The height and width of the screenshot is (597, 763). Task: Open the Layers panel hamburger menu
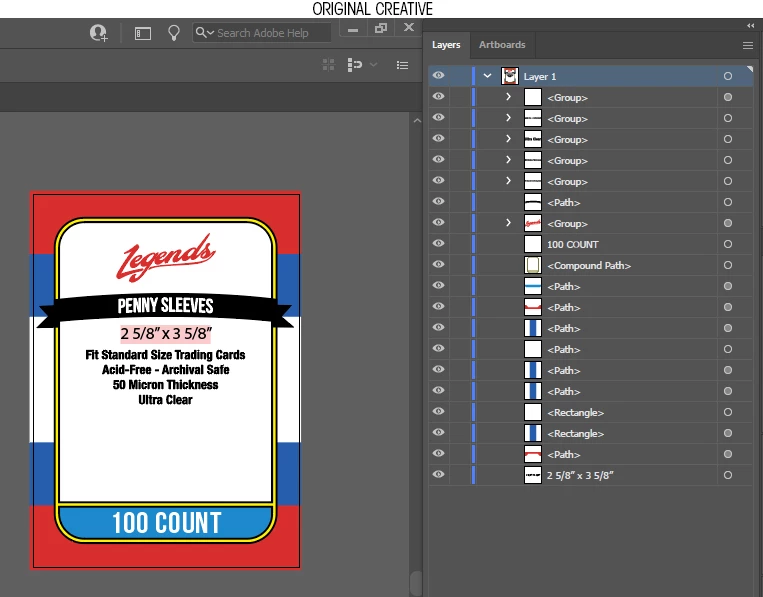pos(748,45)
